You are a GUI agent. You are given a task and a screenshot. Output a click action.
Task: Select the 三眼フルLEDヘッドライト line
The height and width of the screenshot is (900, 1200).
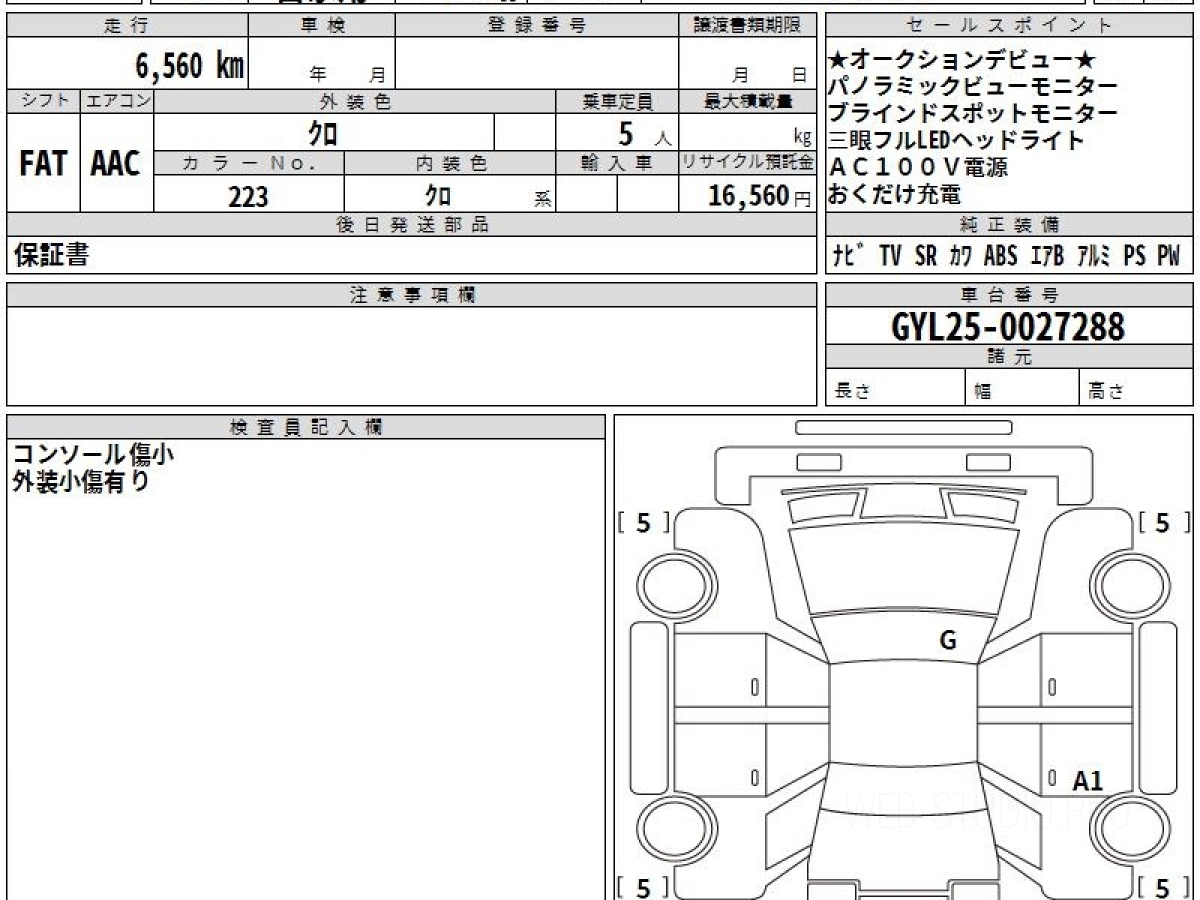(x=957, y=141)
